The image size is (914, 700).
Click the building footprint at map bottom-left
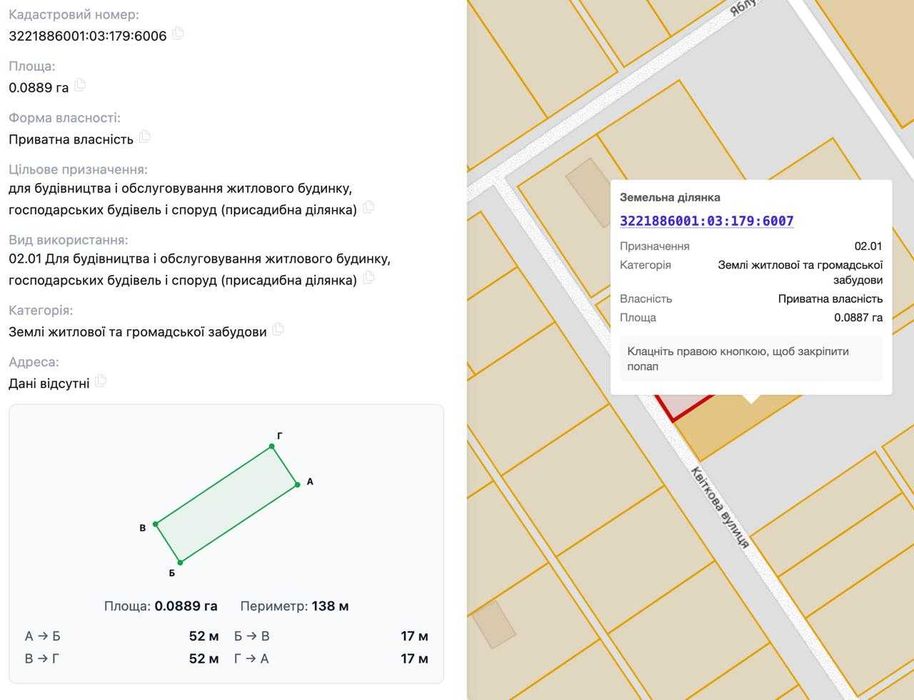click(494, 624)
